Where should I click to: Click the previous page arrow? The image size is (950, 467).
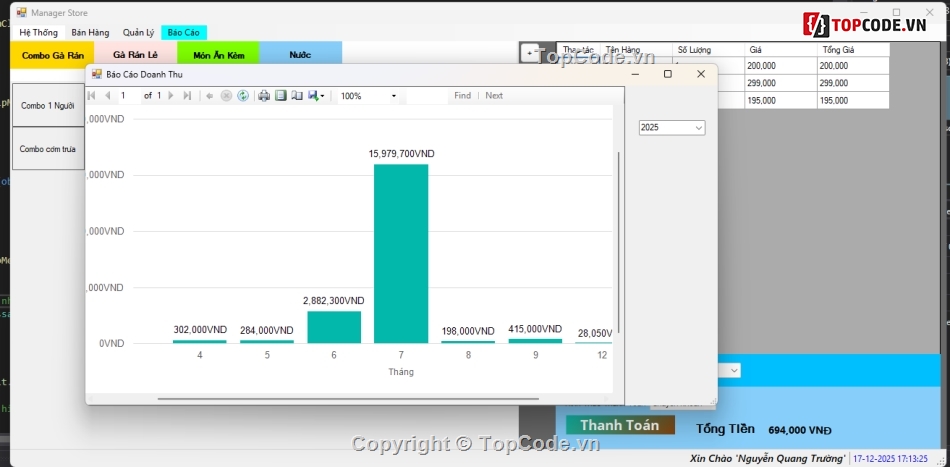(108, 96)
